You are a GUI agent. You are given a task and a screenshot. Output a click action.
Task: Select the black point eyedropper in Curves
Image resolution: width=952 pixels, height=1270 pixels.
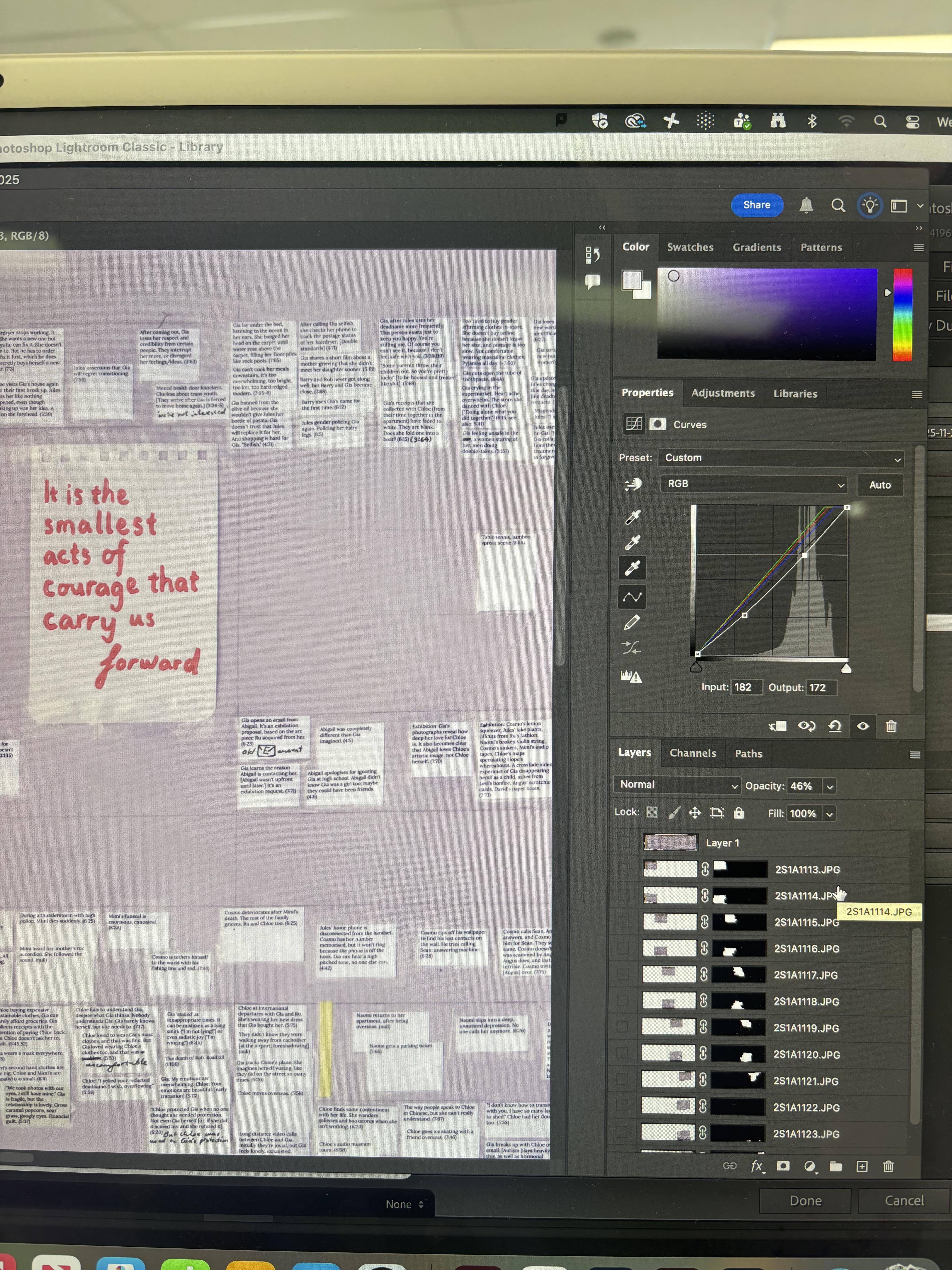coord(632,517)
